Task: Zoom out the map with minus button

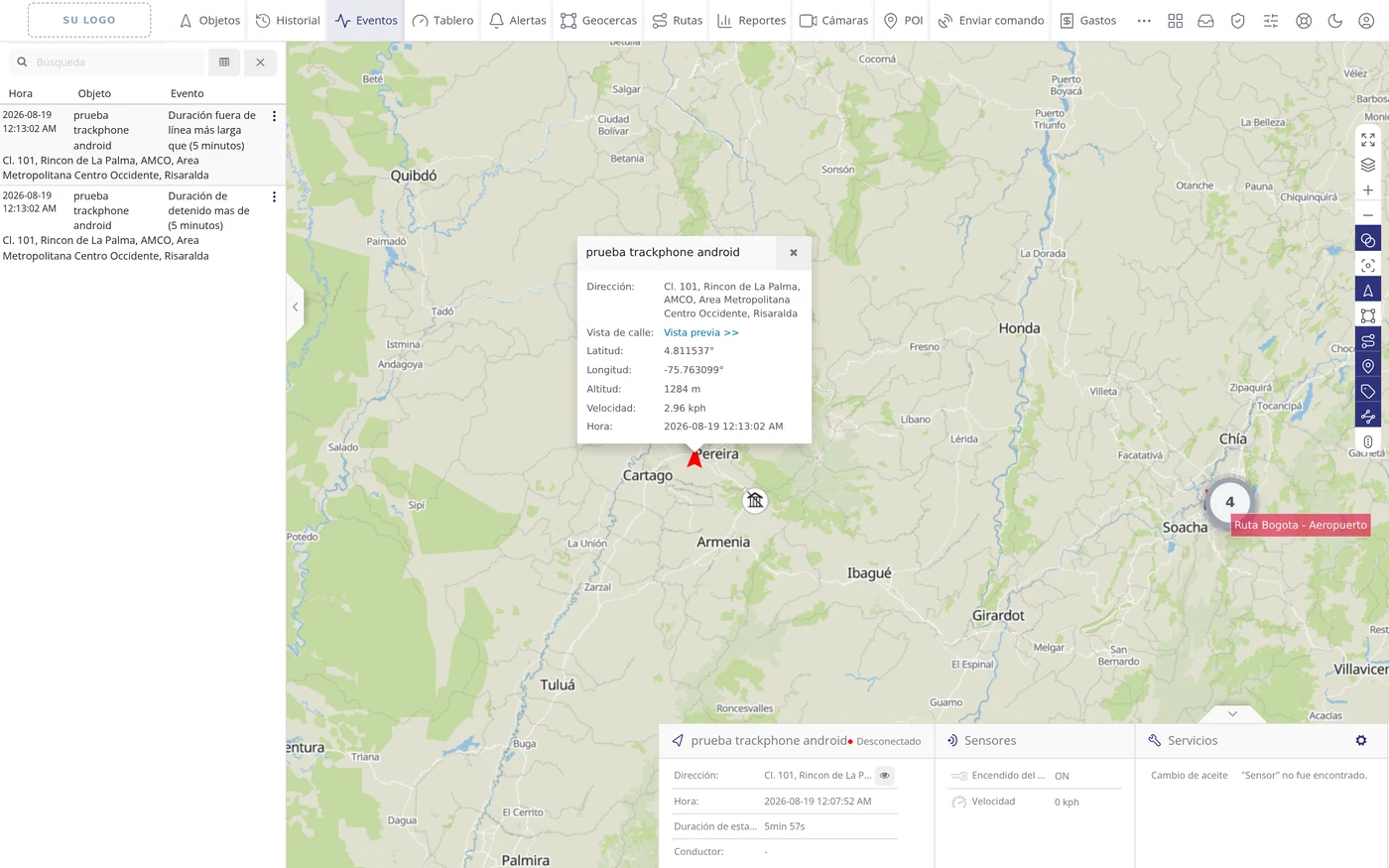Action: point(1368,215)
